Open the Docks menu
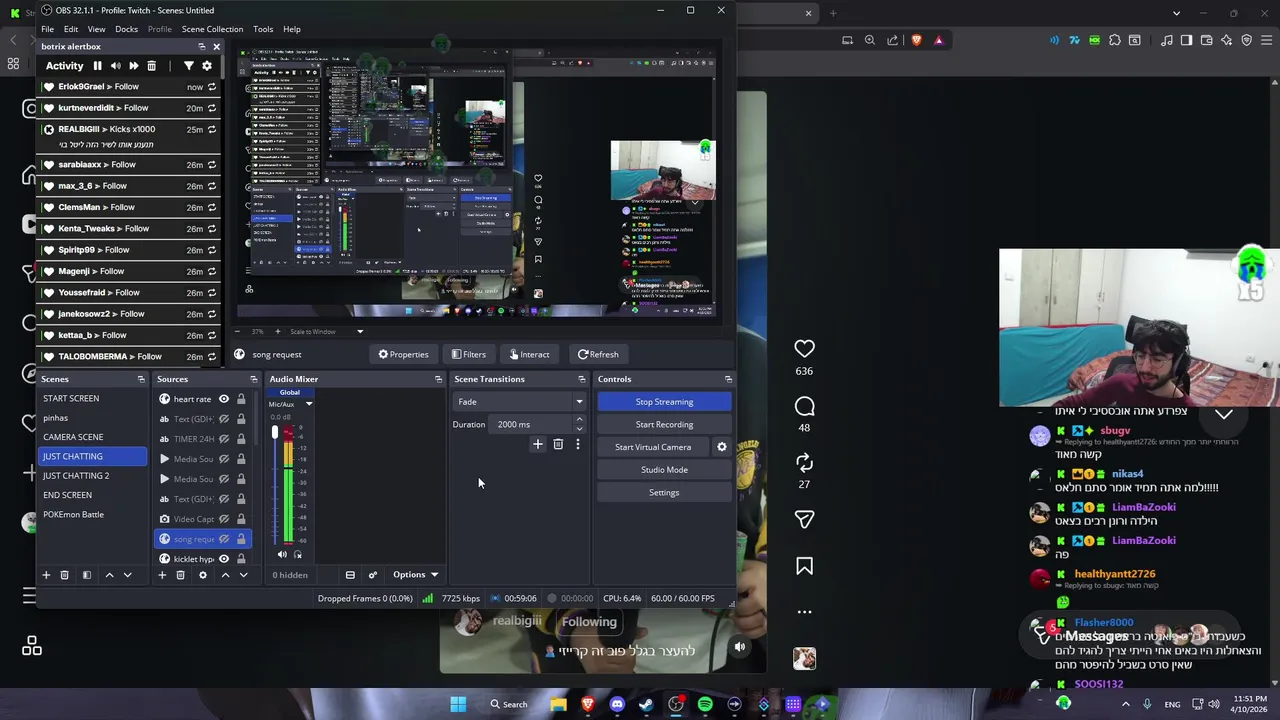Image resolution: width=1280 pixels, height=720 pixels. click(x=126, y=29)
